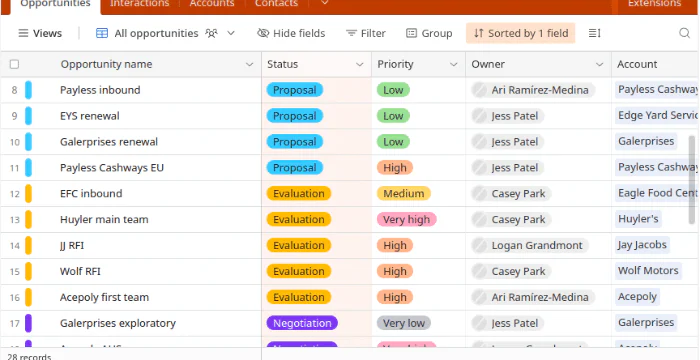Click the Evaluation status in row 13
700x360 pixels.
tap(299, 220)
